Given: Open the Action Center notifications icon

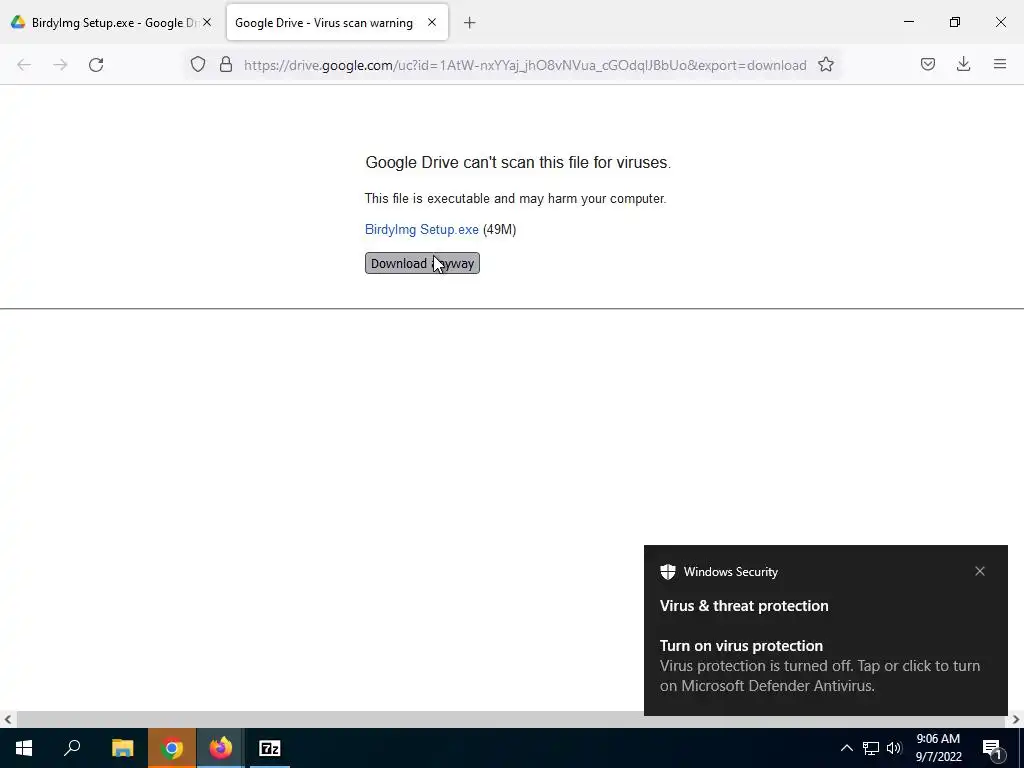Looking at the screenshot, I should (x=992, y=748).
